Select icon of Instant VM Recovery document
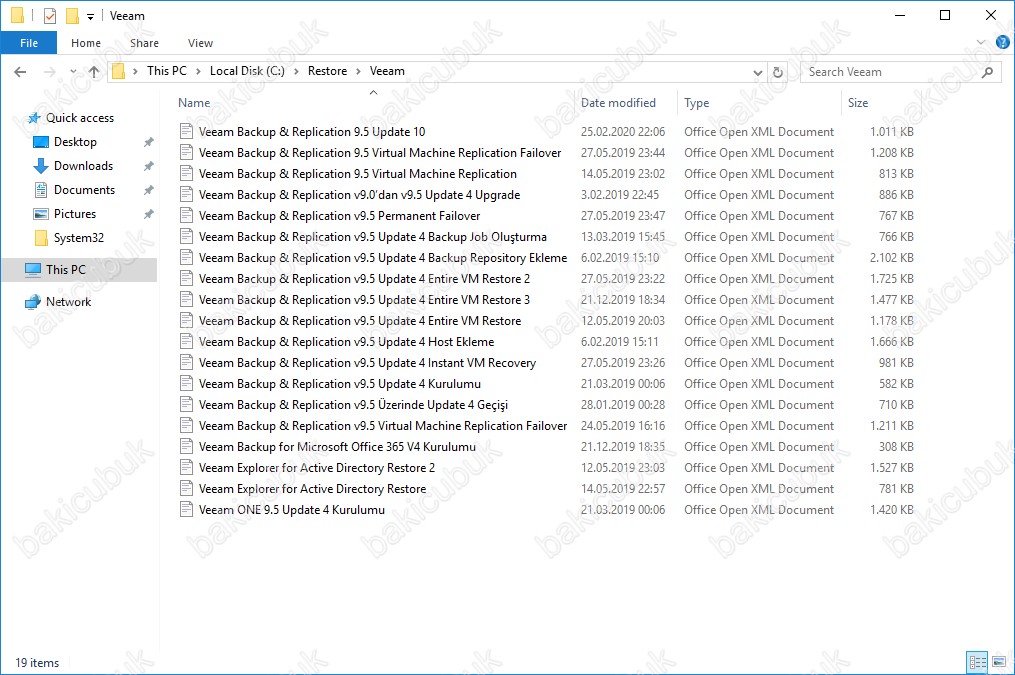The height and width of the screenshot is (675, 1015). click(186, 362)
